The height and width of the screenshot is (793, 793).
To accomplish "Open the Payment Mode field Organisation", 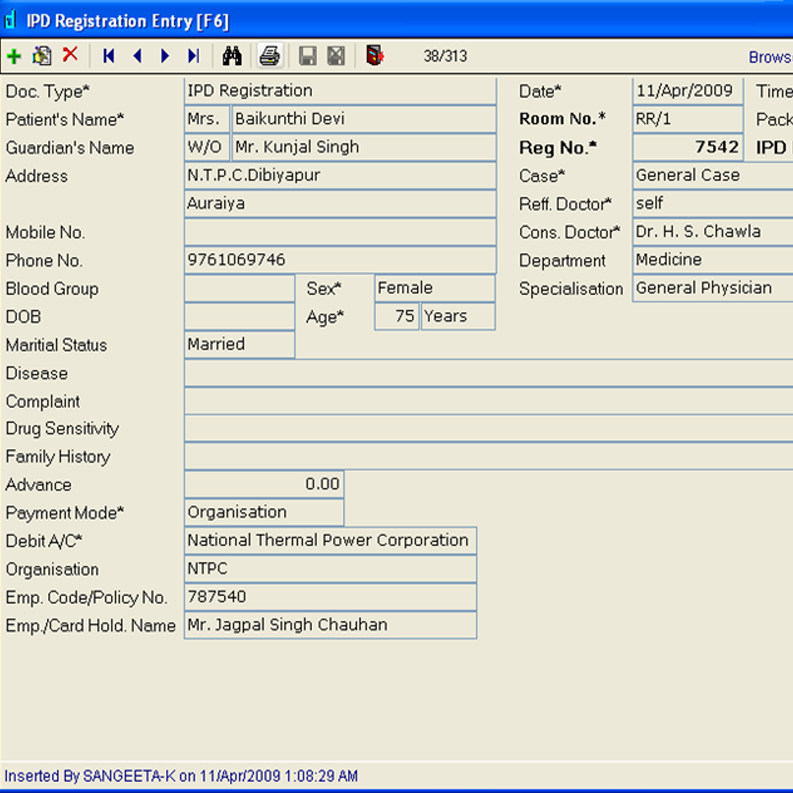I will [x=264, y=512].
